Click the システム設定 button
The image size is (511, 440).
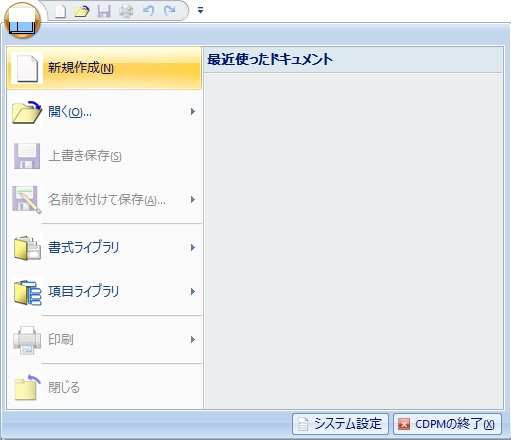pyautogui.click(x=340, y=424)
